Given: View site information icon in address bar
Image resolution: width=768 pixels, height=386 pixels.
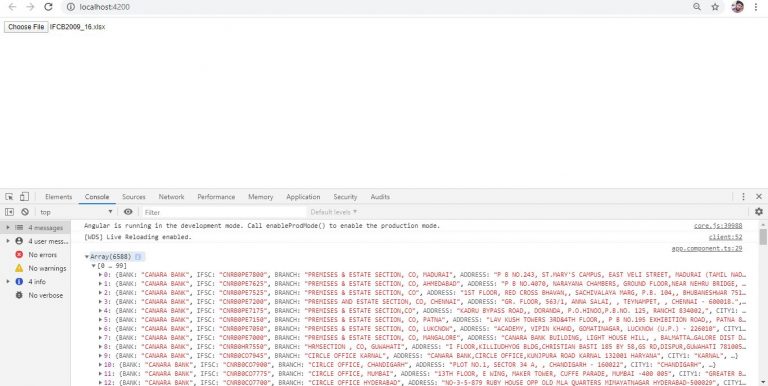Looking at the screenshot, I should [71, 7].
